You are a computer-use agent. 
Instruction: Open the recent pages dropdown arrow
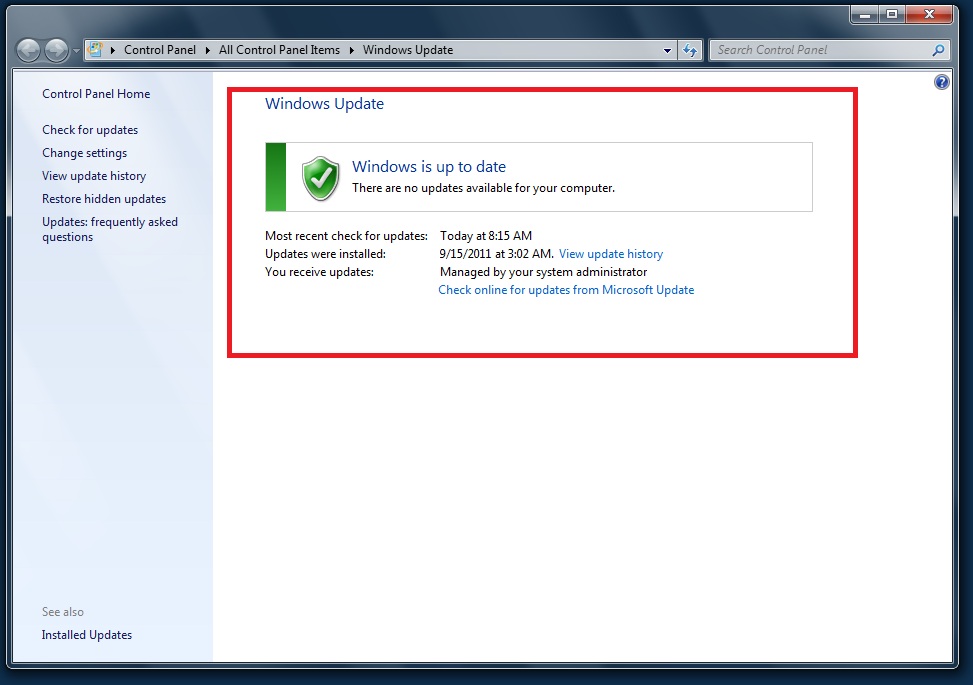click(x=76, y=51)
